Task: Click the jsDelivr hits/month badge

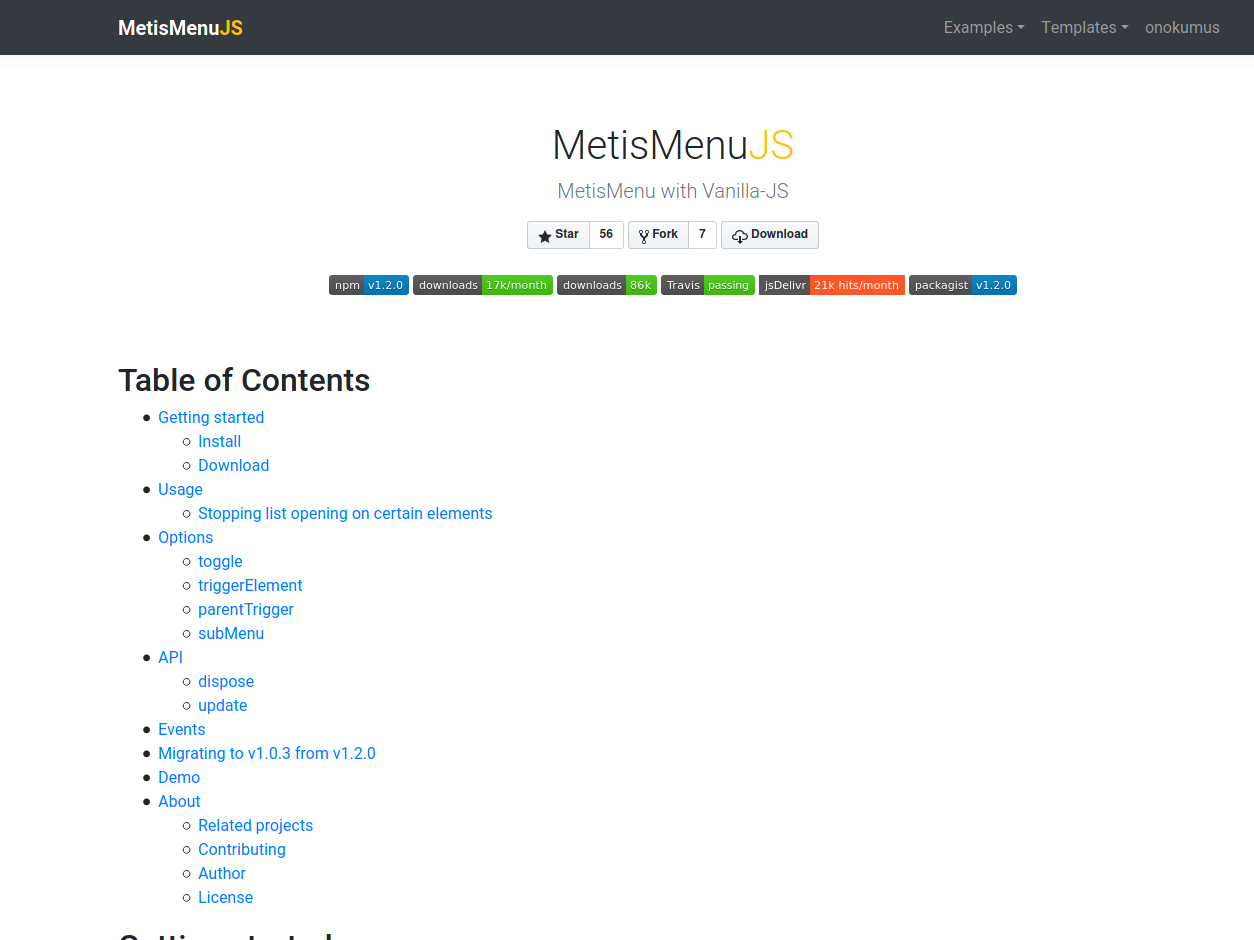Action: pyautogui.click(x=832, y=285)
